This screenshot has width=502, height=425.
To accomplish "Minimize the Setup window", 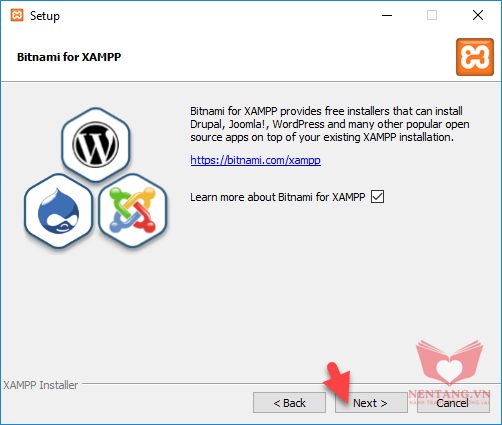I will [x=387, y=15].
